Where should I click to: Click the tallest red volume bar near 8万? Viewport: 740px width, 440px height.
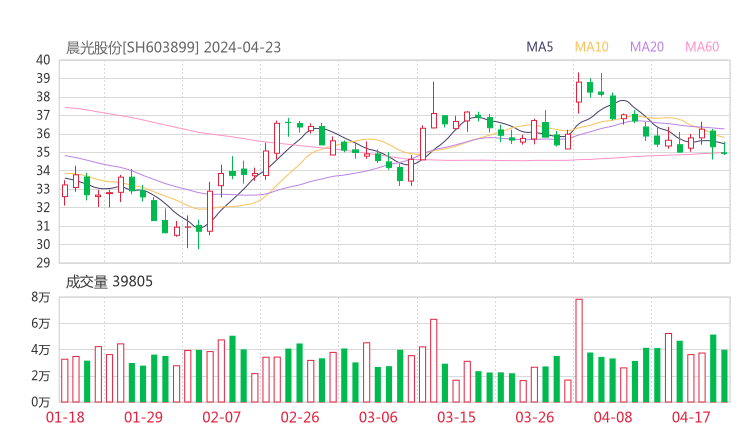(579, 350)
